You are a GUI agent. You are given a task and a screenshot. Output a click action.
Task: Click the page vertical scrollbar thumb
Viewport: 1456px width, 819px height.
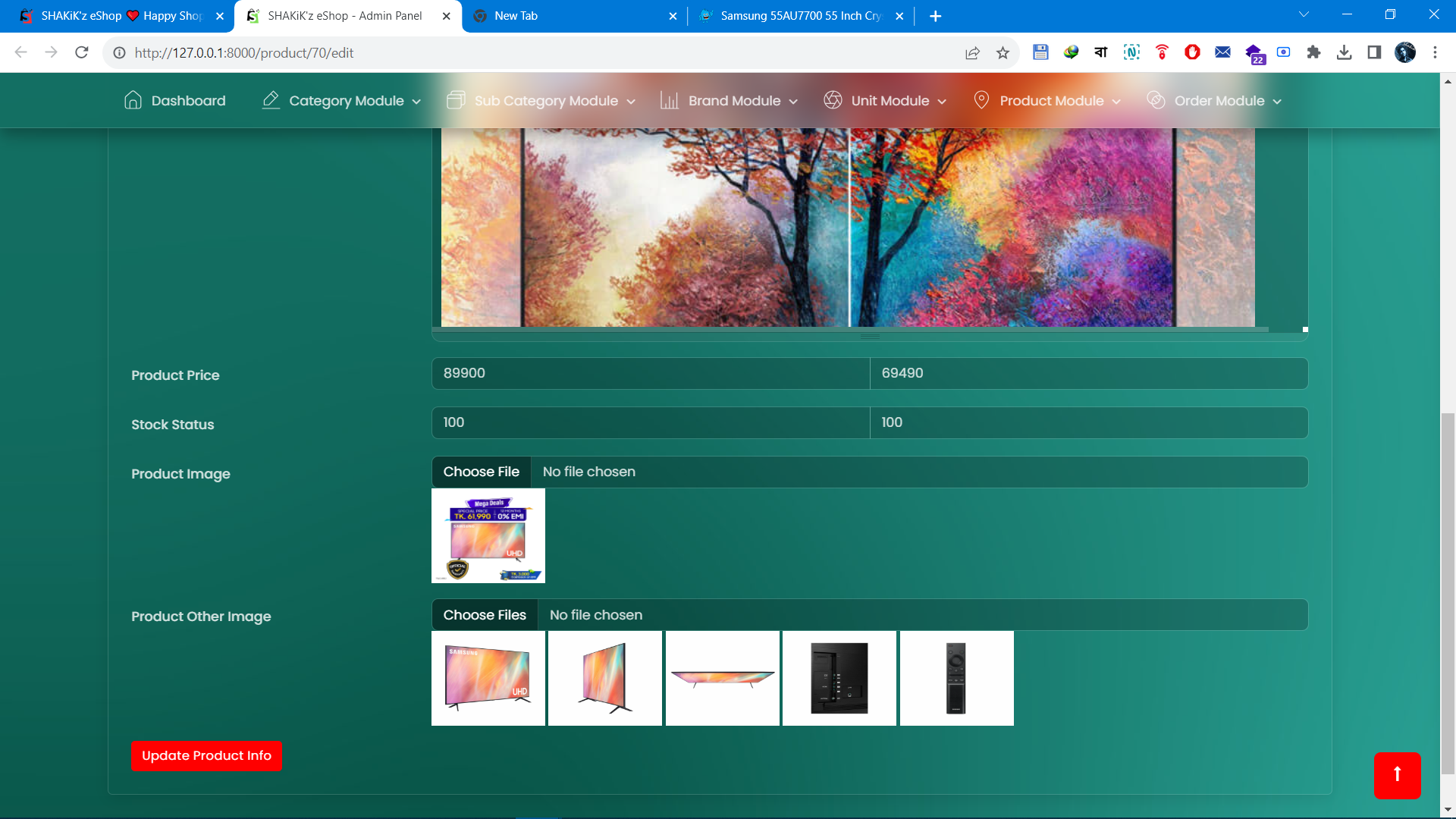coord(1448,593)
